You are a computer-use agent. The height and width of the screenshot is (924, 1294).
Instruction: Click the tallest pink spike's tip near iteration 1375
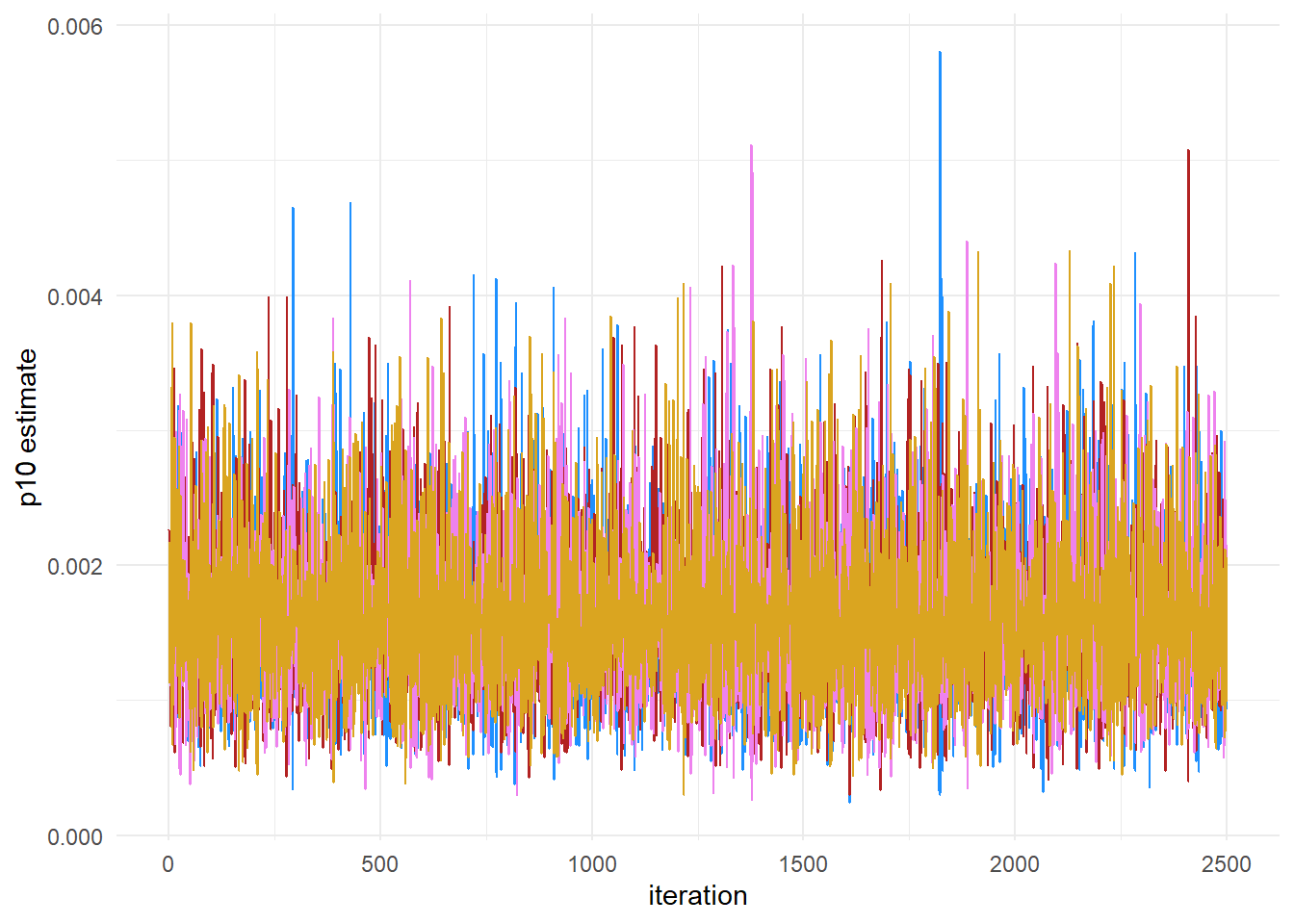point(751,146)
